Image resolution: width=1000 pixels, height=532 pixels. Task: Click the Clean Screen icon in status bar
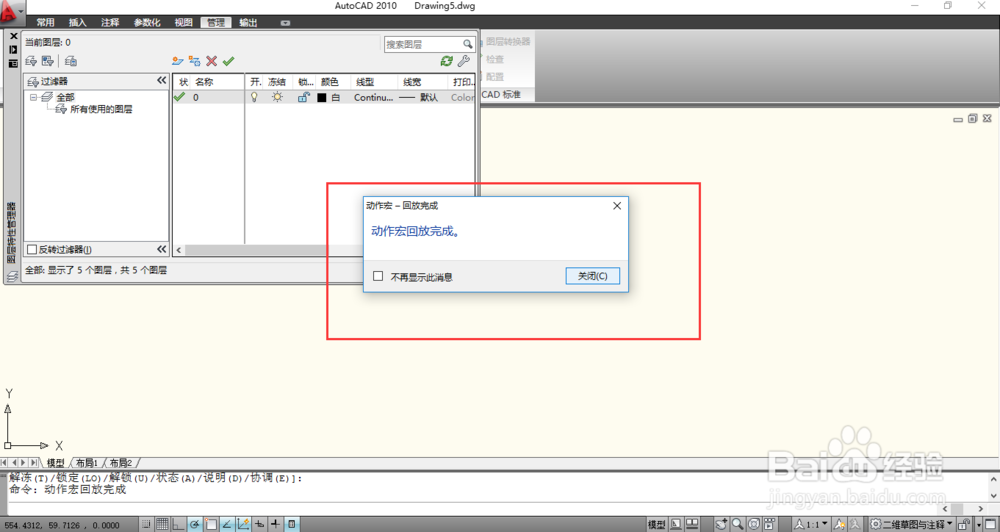coord(990,524)
